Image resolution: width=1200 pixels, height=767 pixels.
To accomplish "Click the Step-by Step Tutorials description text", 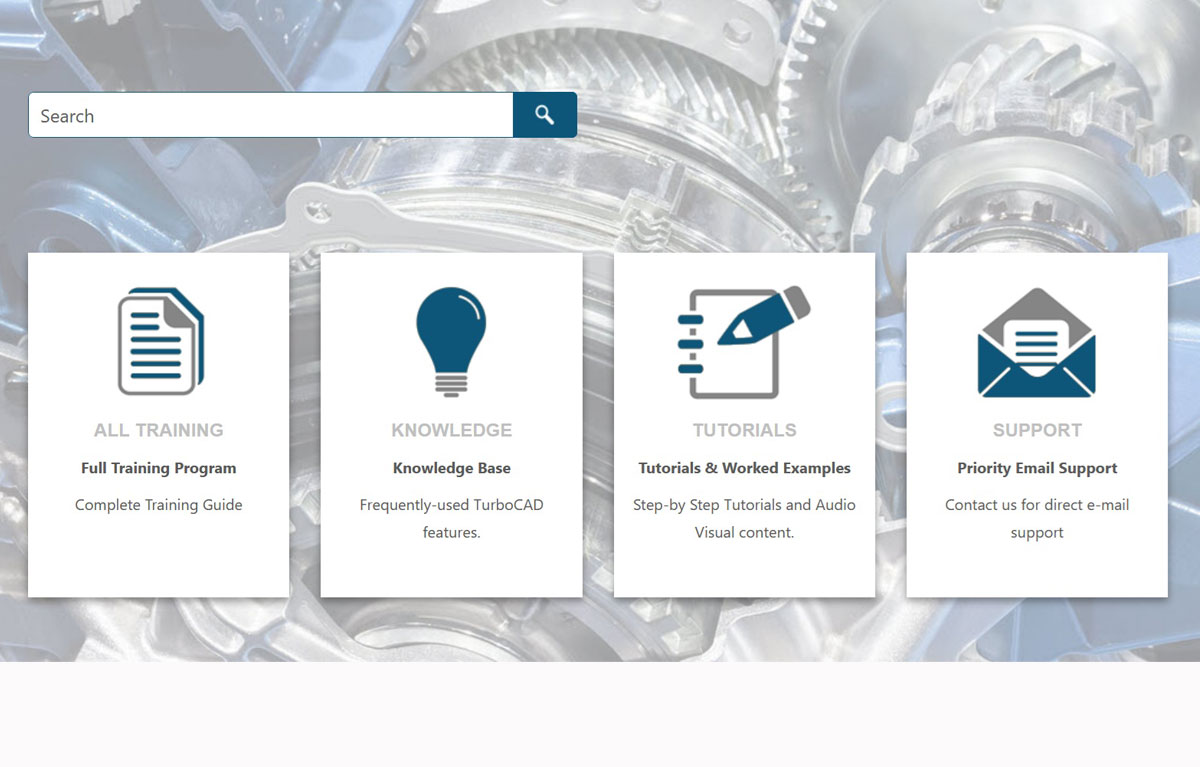I will tap(744, 519).
